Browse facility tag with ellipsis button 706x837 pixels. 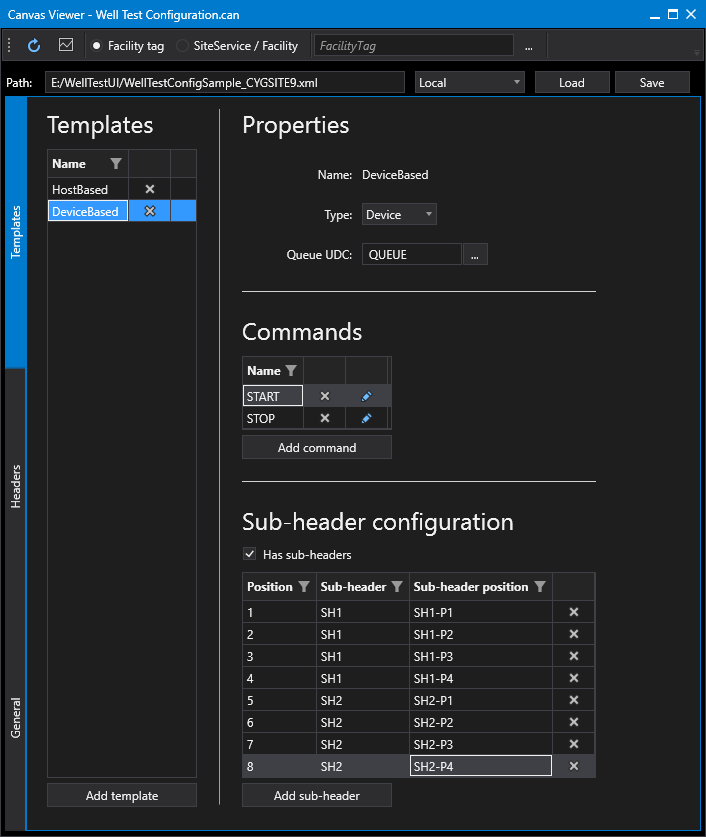tap(529, 46)
